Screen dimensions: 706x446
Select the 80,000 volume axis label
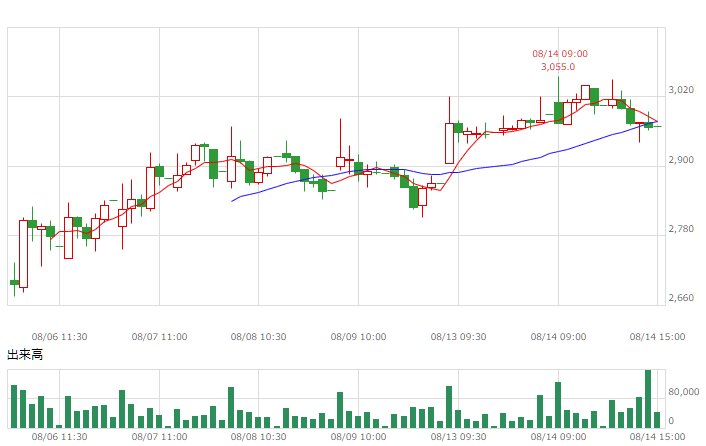pos(683,392)
